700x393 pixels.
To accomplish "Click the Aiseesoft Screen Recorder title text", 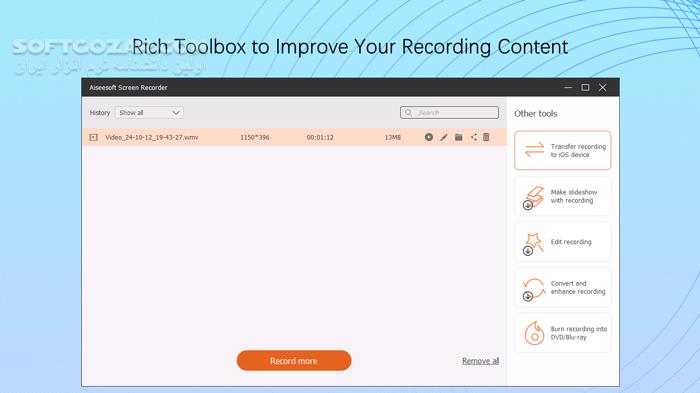I will (128, 88).
